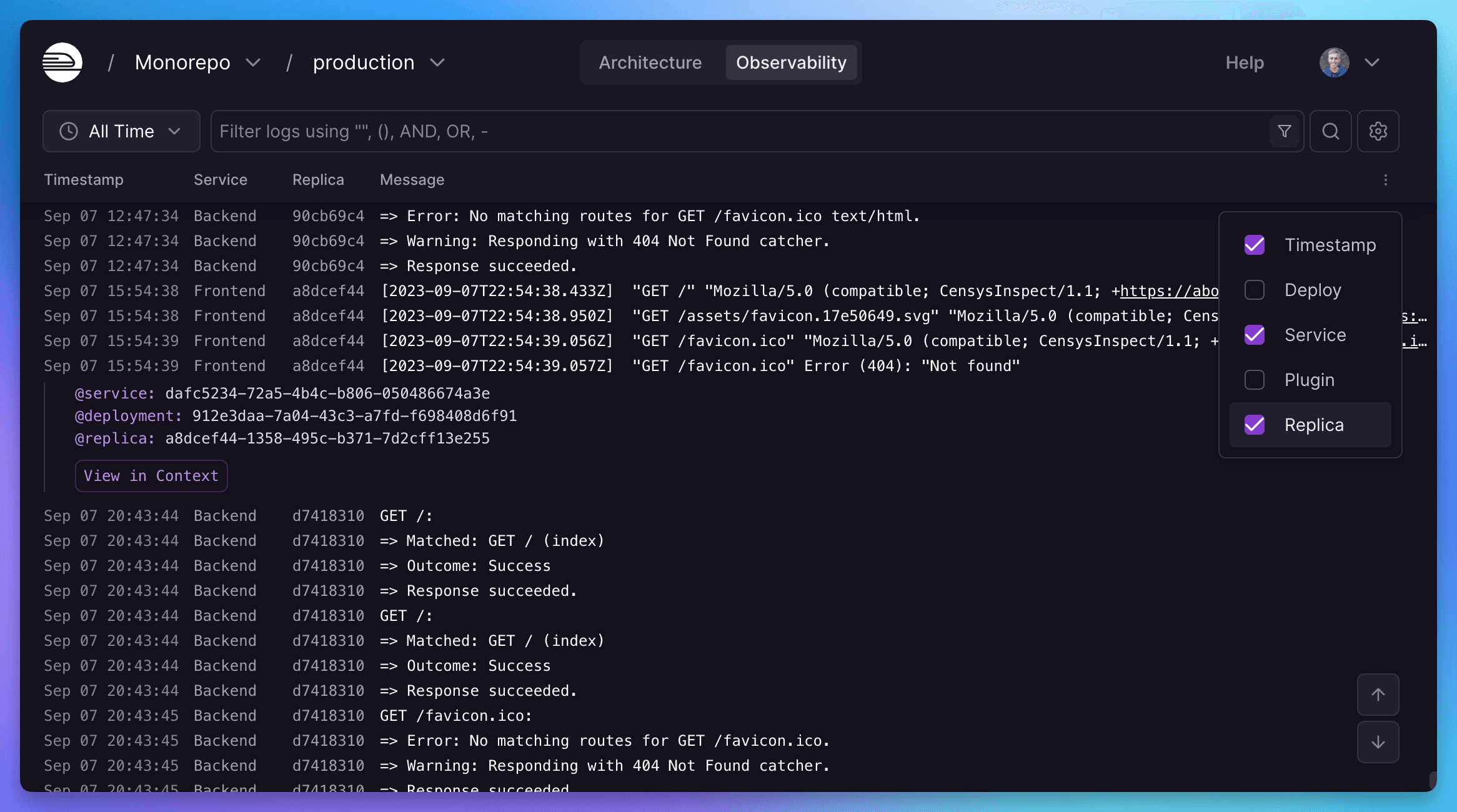The image size is (1457, 812).
Task: Open column options three-dot menu
Action: click(x=1386, y=180)
